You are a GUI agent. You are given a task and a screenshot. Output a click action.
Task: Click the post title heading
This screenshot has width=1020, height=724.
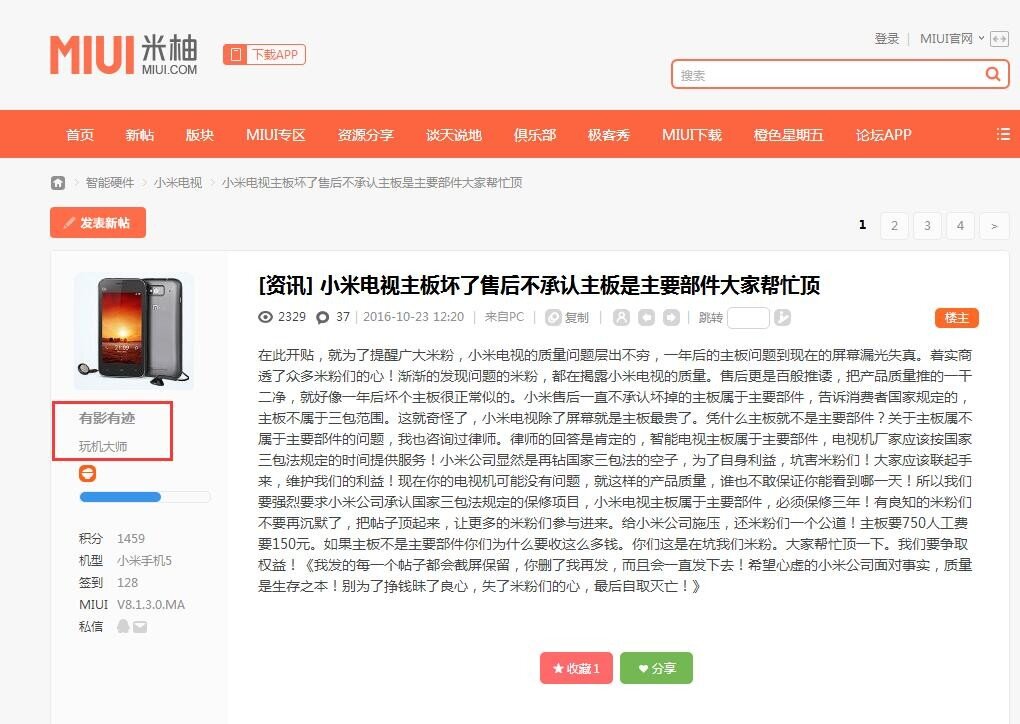pos(539,285)
